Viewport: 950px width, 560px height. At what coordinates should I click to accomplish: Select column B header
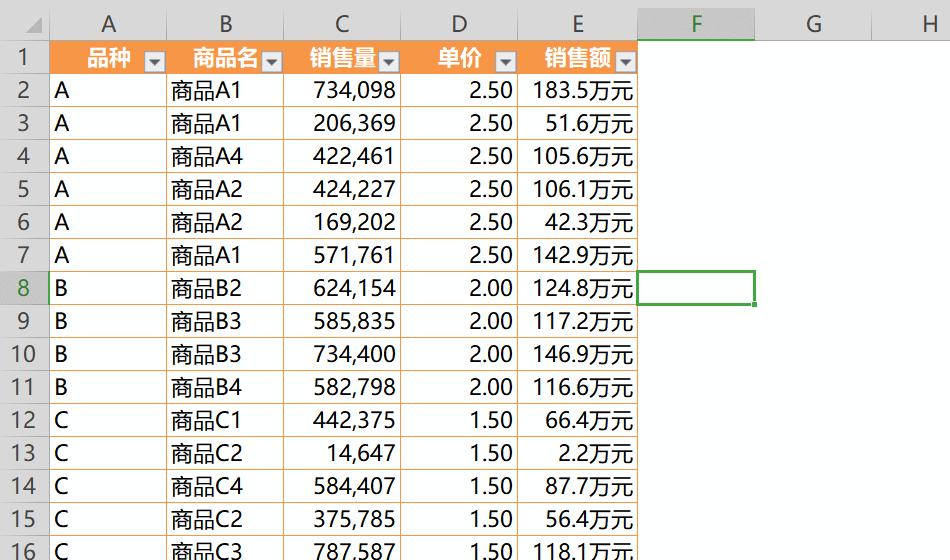(x=225, y=24)
